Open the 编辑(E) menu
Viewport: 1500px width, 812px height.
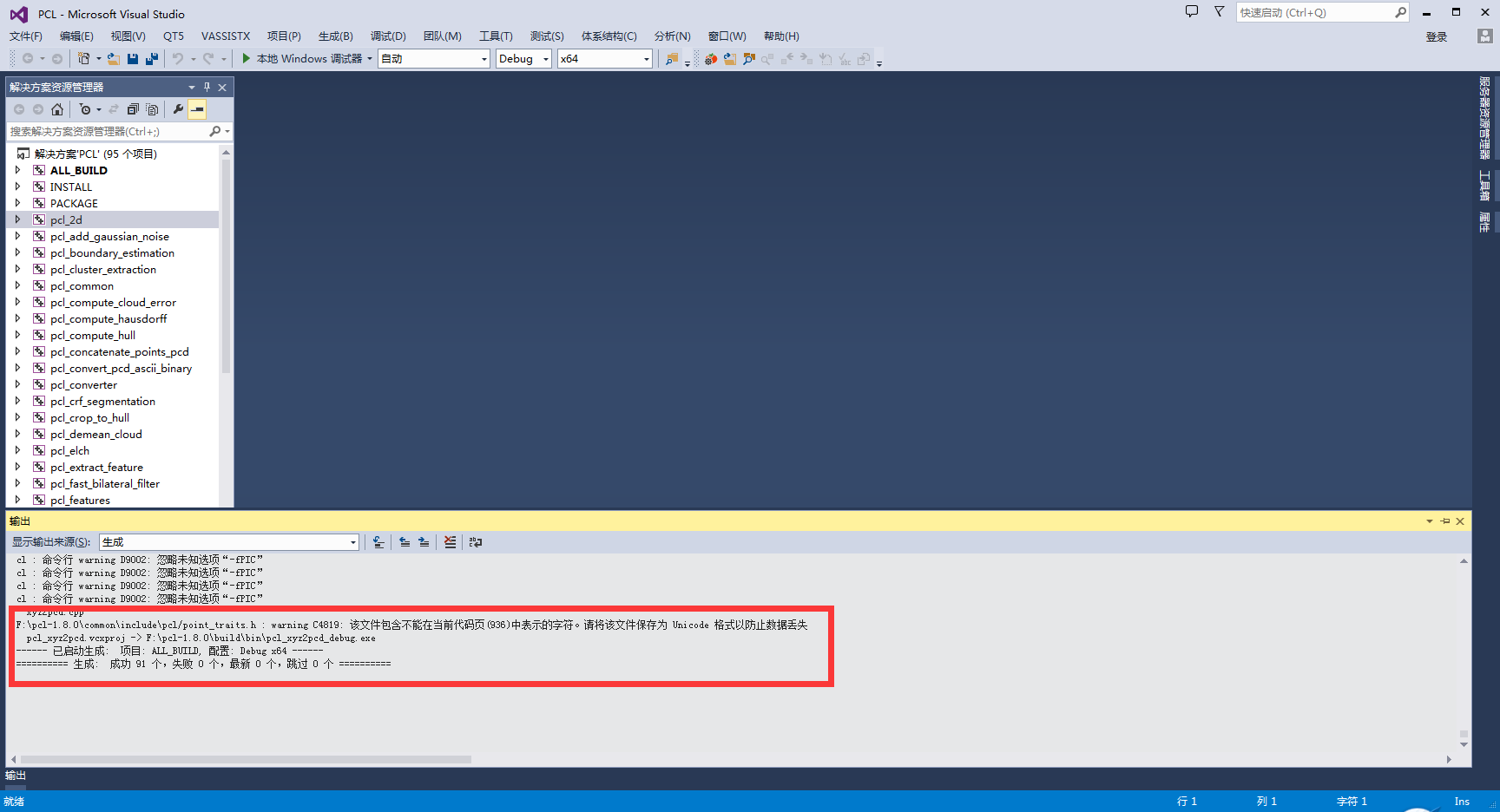(76, 36)
